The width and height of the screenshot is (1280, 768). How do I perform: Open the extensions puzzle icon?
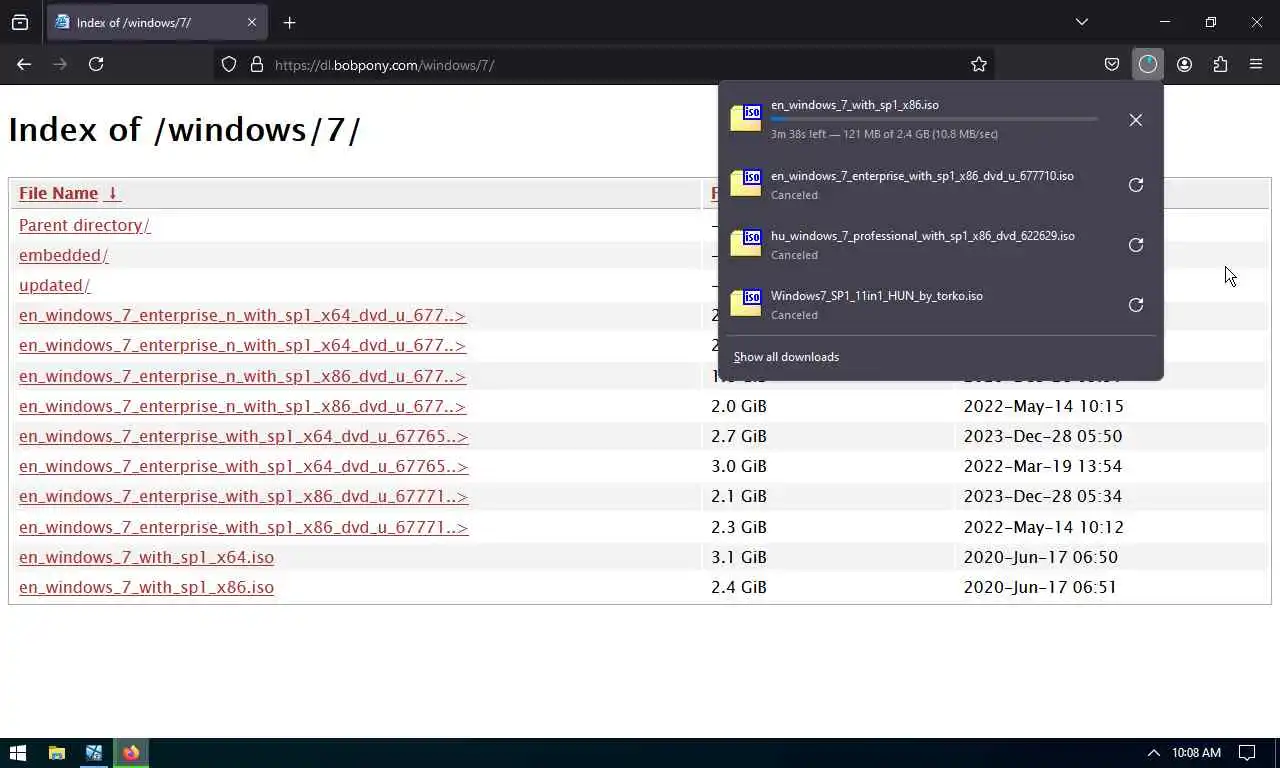[1220, 64]
